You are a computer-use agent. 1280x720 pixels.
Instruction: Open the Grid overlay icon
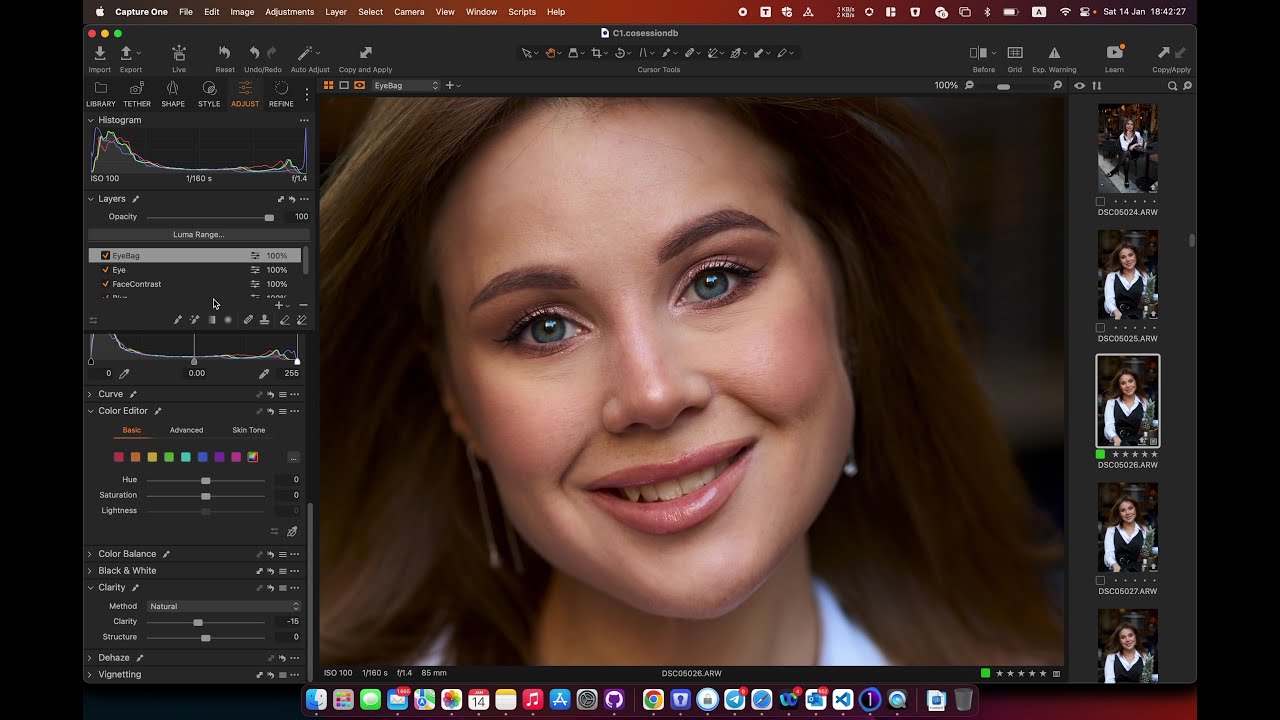coord(1015,53)
